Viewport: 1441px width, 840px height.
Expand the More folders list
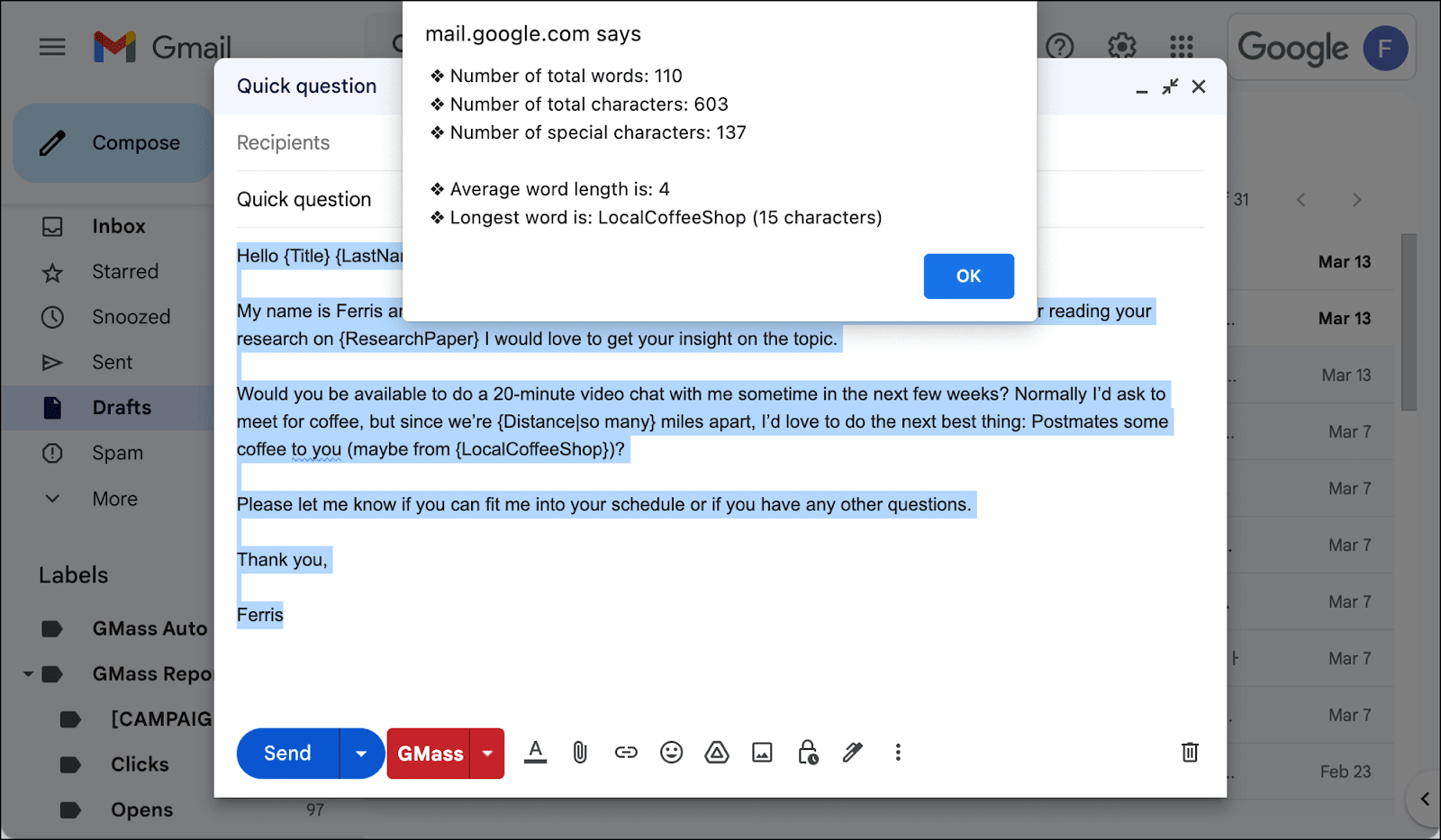114,499
